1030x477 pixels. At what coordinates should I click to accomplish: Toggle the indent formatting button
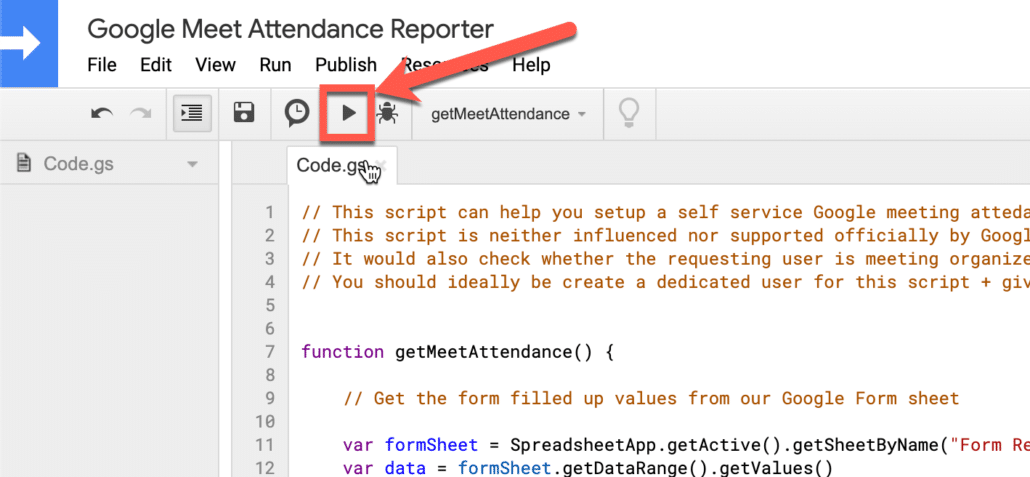coord(192,114)
